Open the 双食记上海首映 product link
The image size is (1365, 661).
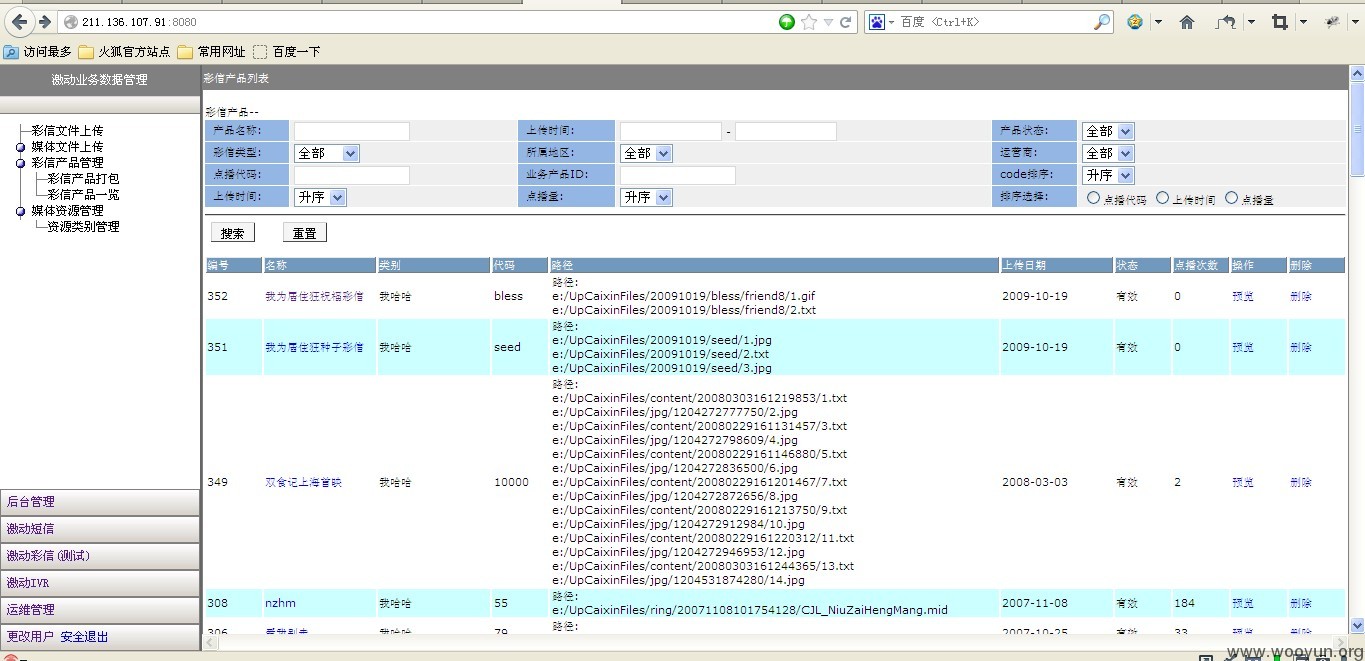point(304,483)
